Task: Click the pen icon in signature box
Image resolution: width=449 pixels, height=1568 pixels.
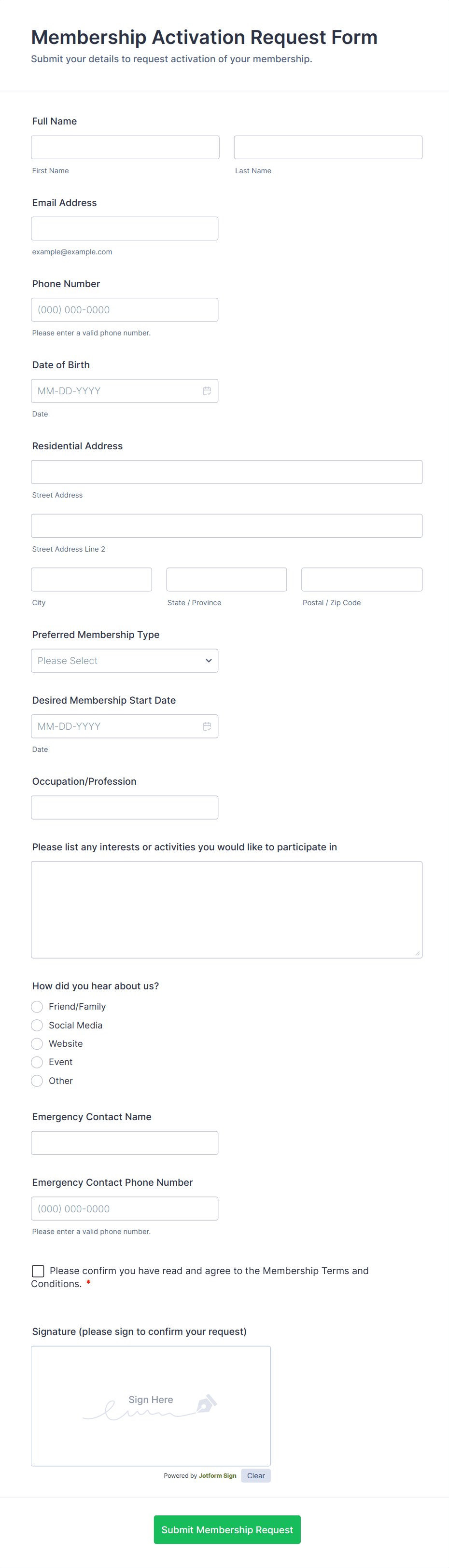Action: pos(206,1403)
